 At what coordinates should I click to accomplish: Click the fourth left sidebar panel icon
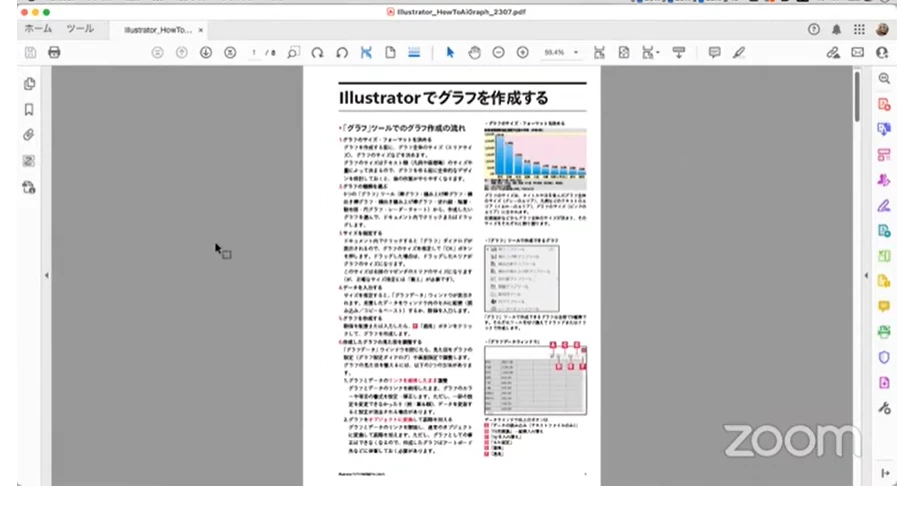[29, 161]
